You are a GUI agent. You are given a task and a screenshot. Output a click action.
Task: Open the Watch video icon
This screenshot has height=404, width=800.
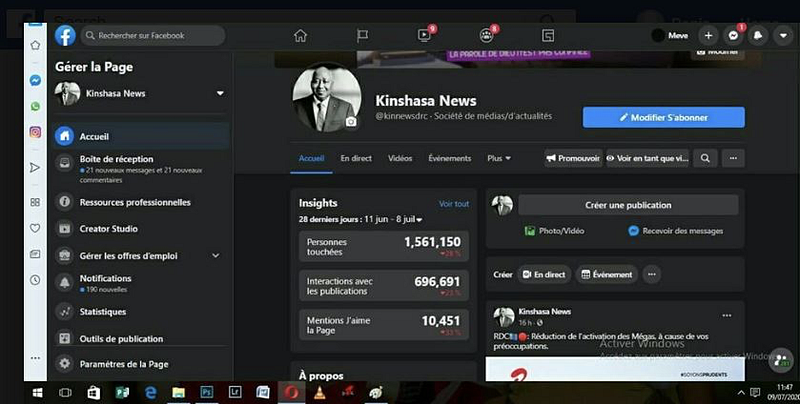(x=424, y=35)
